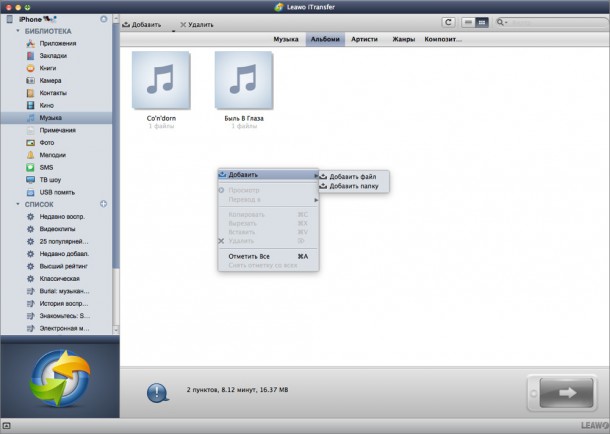Switch to the Композит... tab
Viewport: 610px width, 434px height.
(x=443, y=39)
